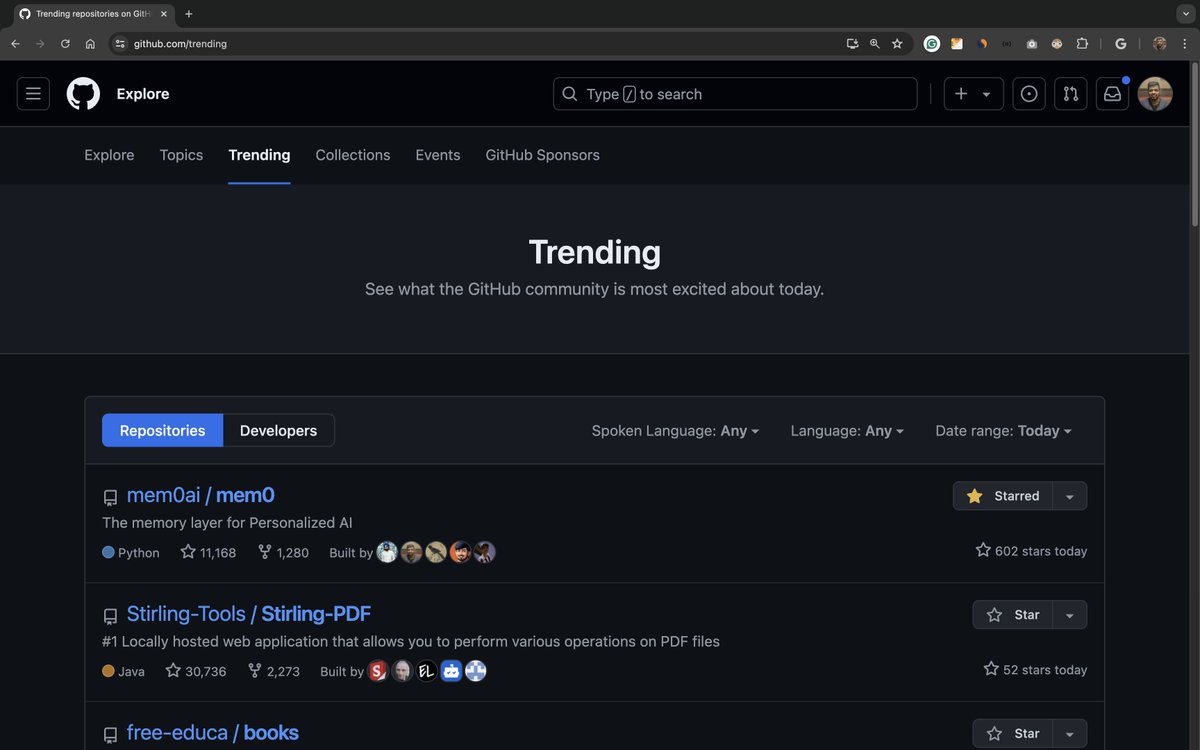Click the last contributor avatar of mem0
This screenshot has height=750, width=1200.
point(485,552)
